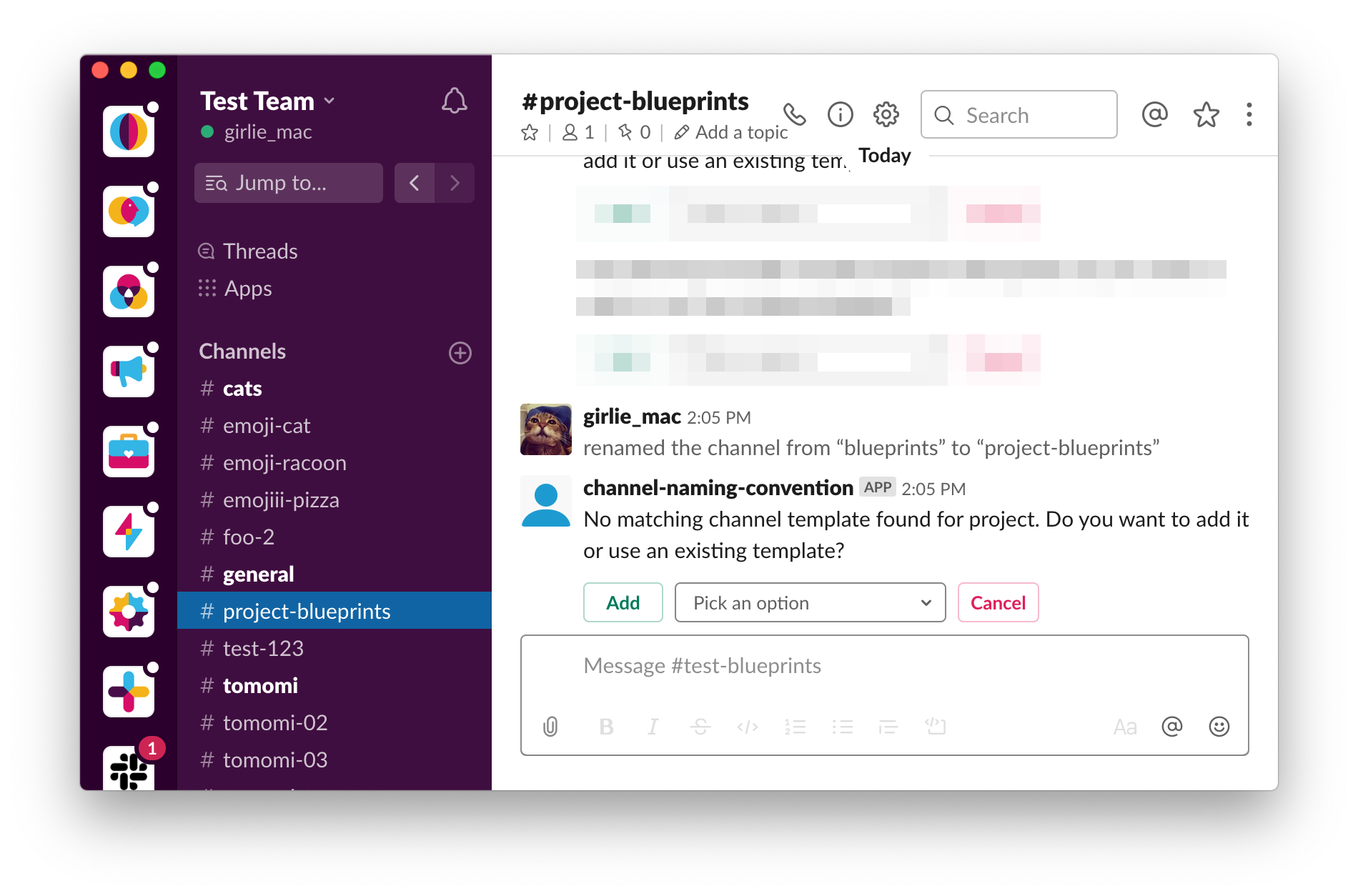Screen dimensions: 1358x896
Task: Star the #project-blueprints channel
Action: pos(530,131)
